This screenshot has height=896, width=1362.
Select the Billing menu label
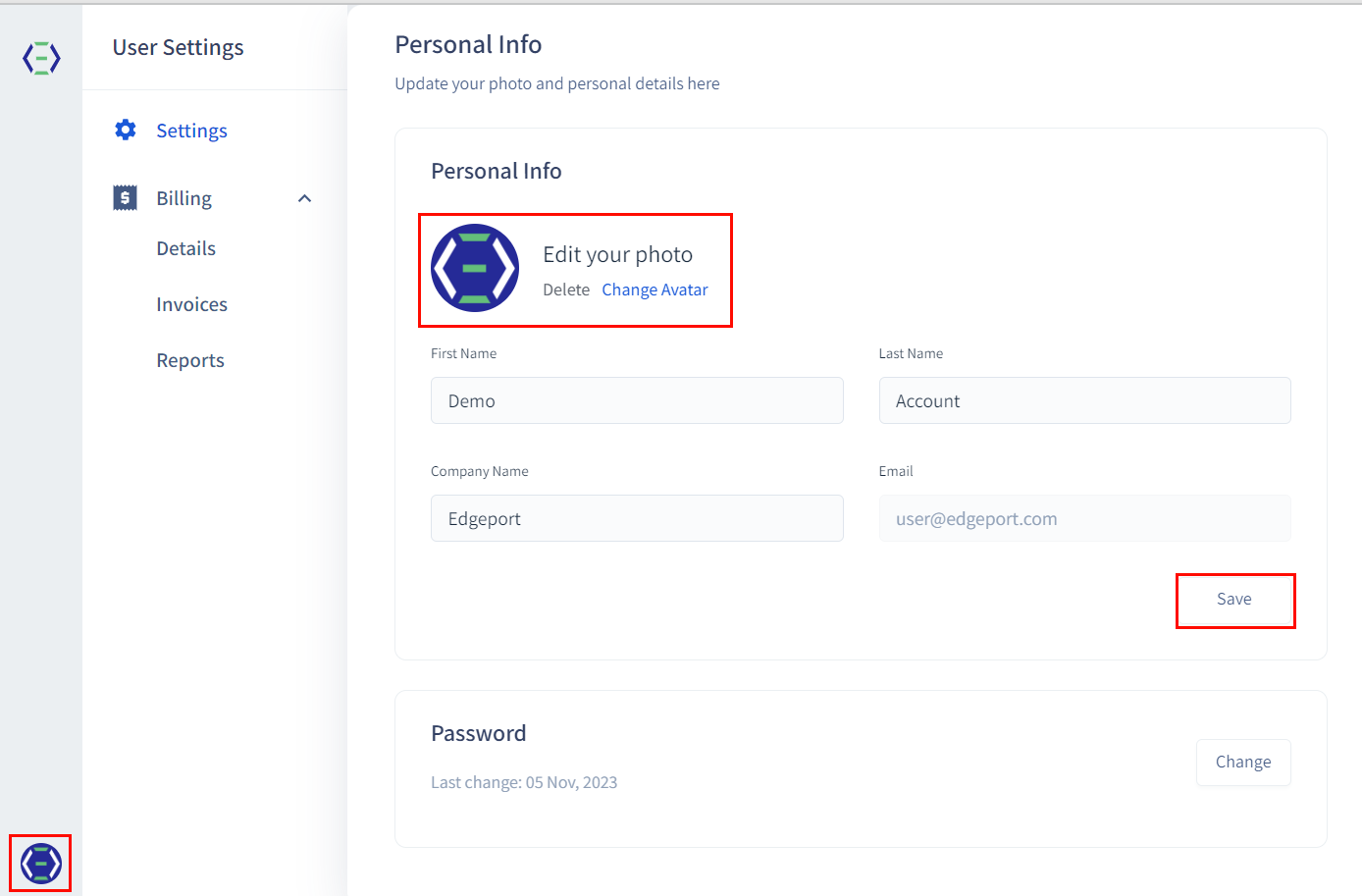click(183, 198)
